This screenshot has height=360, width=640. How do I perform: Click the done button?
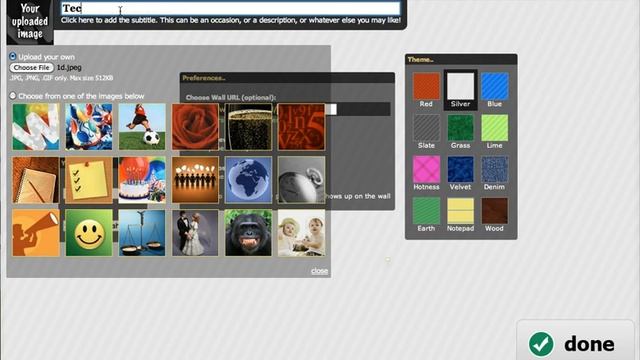point(576,341)
